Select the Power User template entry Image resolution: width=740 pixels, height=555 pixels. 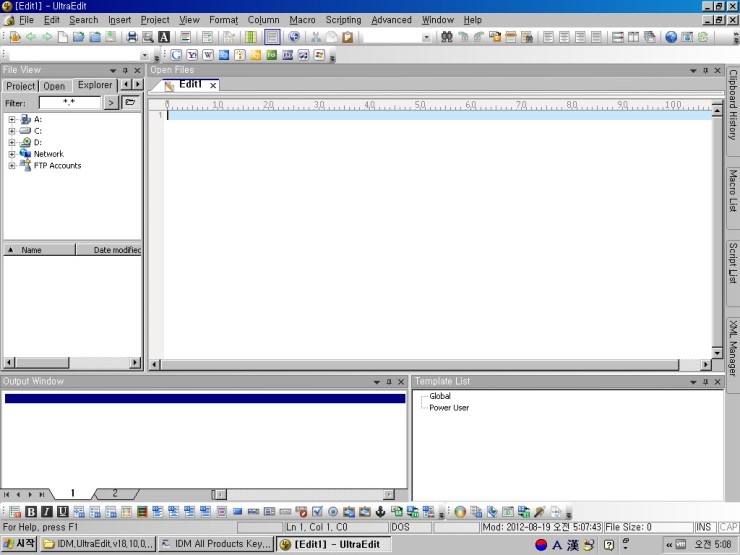pos(449,408)
